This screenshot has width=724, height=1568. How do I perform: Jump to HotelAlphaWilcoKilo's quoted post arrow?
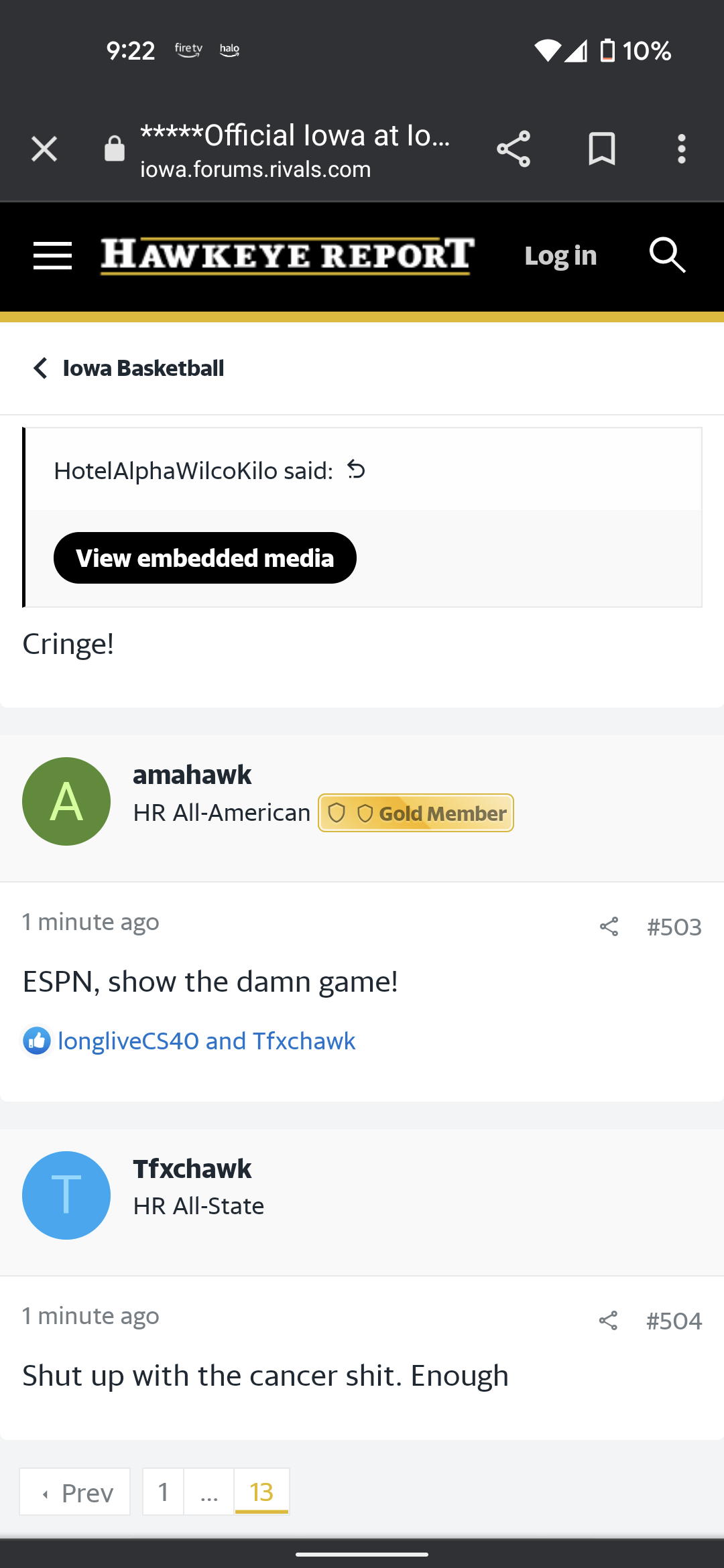[x=356, y=470]
